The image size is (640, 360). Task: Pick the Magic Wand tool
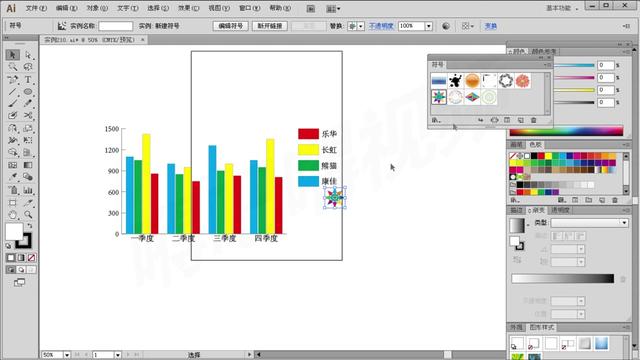click(x=13, y=67)
